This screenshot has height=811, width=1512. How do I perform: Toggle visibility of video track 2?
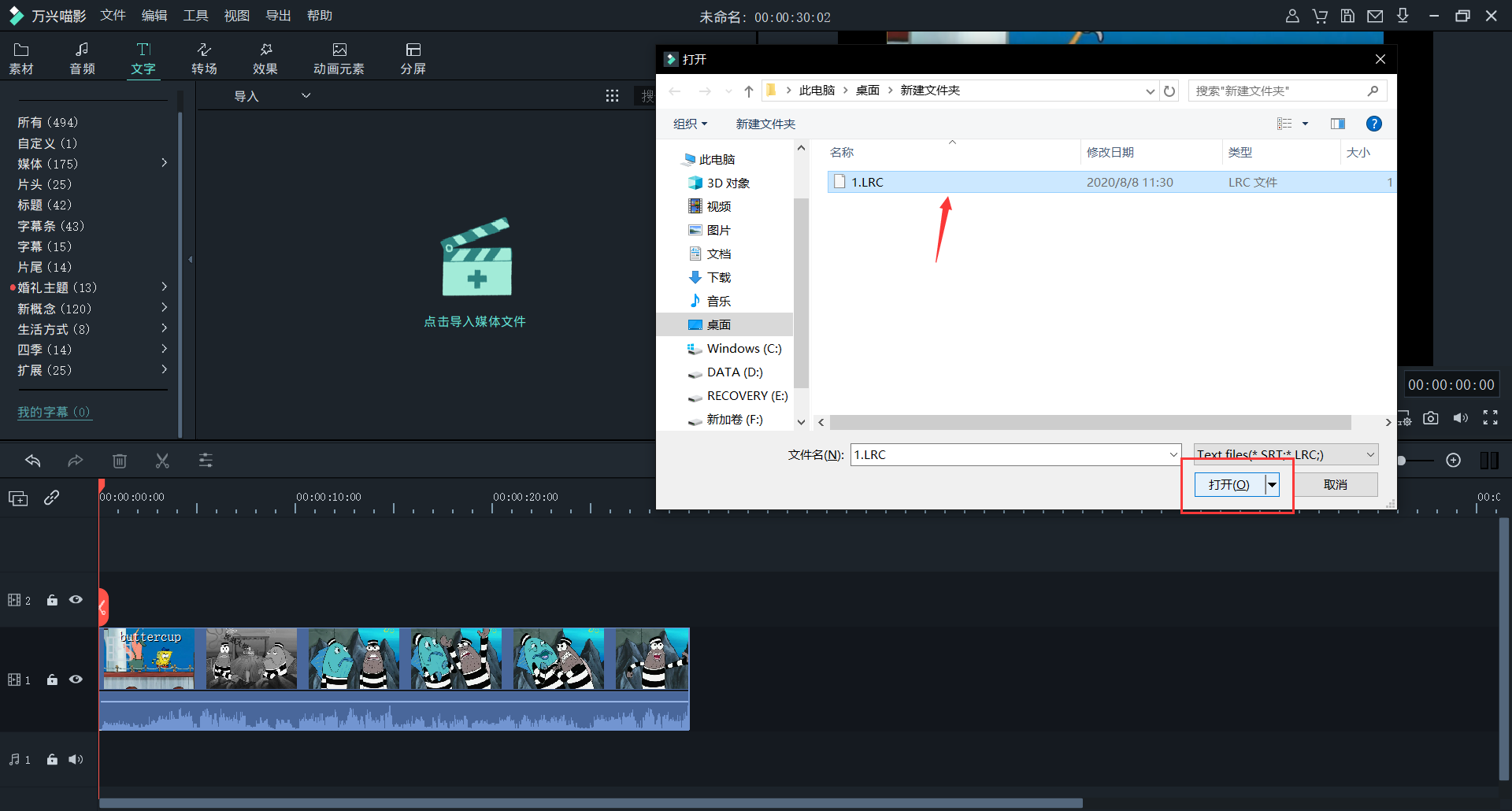(x=76, y=600)
